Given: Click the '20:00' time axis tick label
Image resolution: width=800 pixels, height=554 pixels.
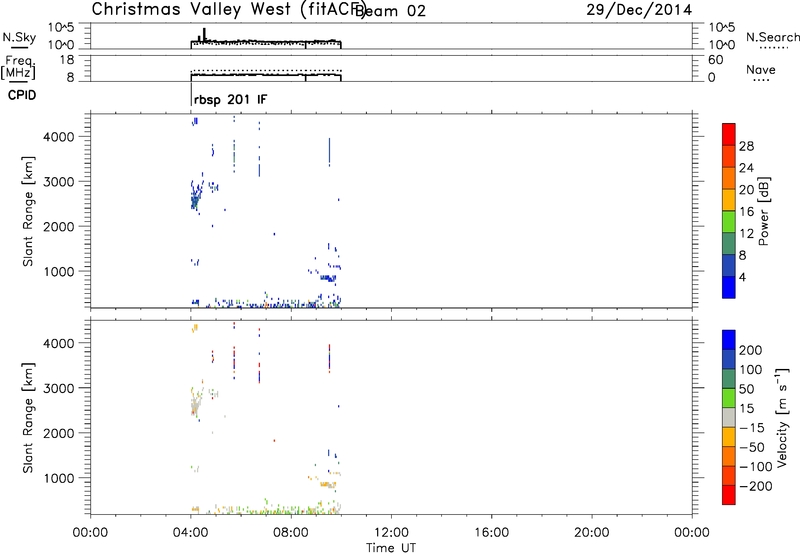Looking at the screenshot, I should 592,533.
